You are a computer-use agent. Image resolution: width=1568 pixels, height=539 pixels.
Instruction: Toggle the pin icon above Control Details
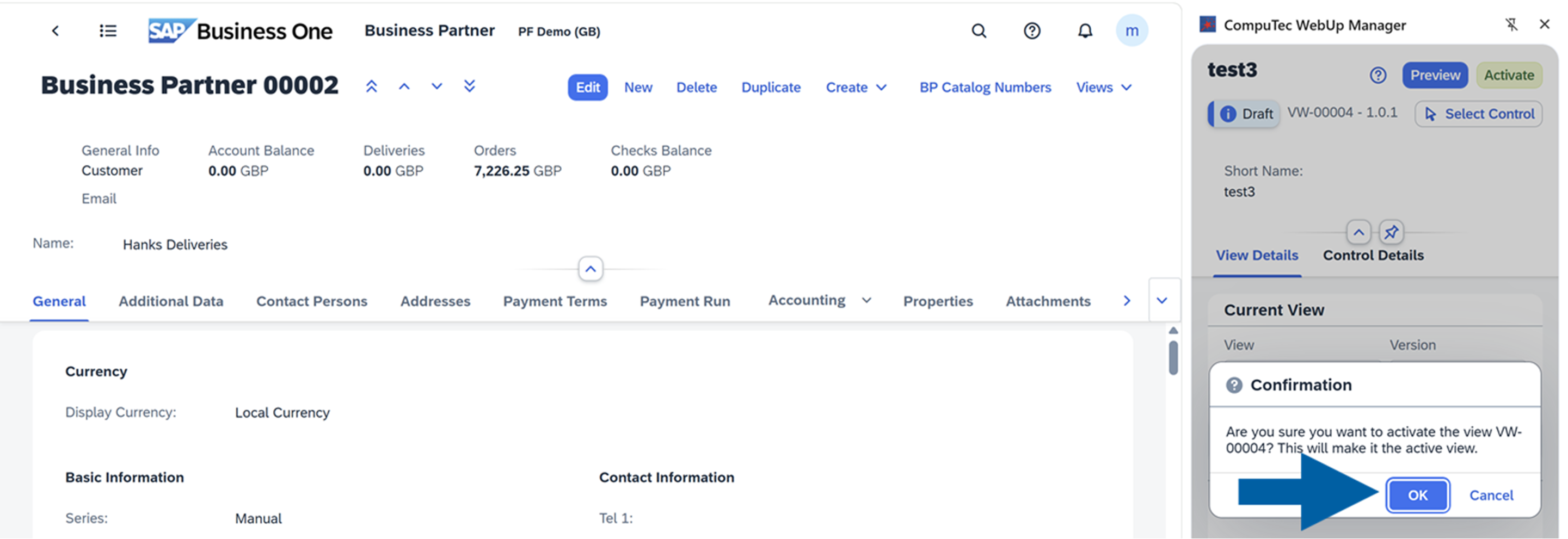click(x=1393, y=232)
